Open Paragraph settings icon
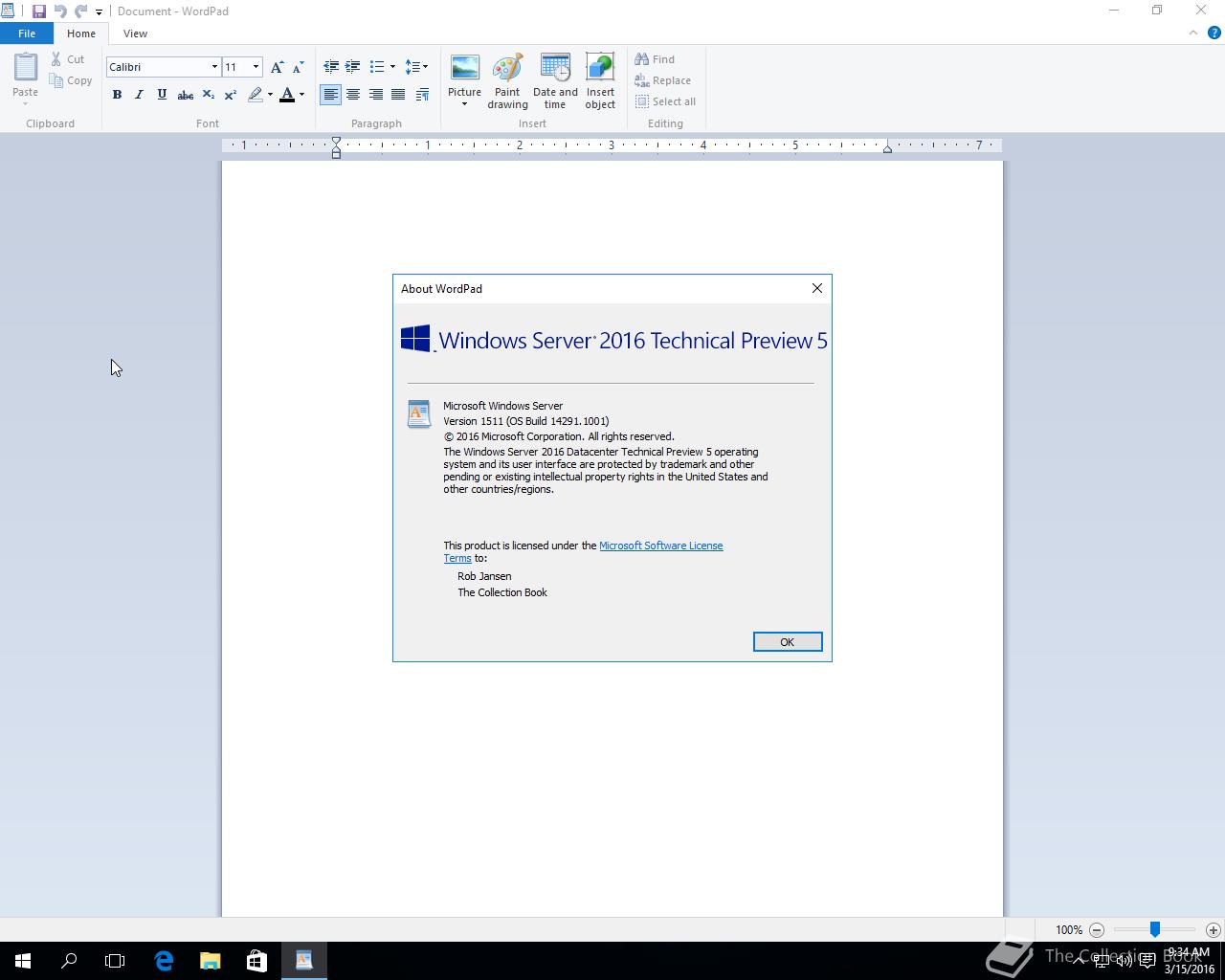Viewport: 1225px width, 980px height. click(x=422, y=95)
